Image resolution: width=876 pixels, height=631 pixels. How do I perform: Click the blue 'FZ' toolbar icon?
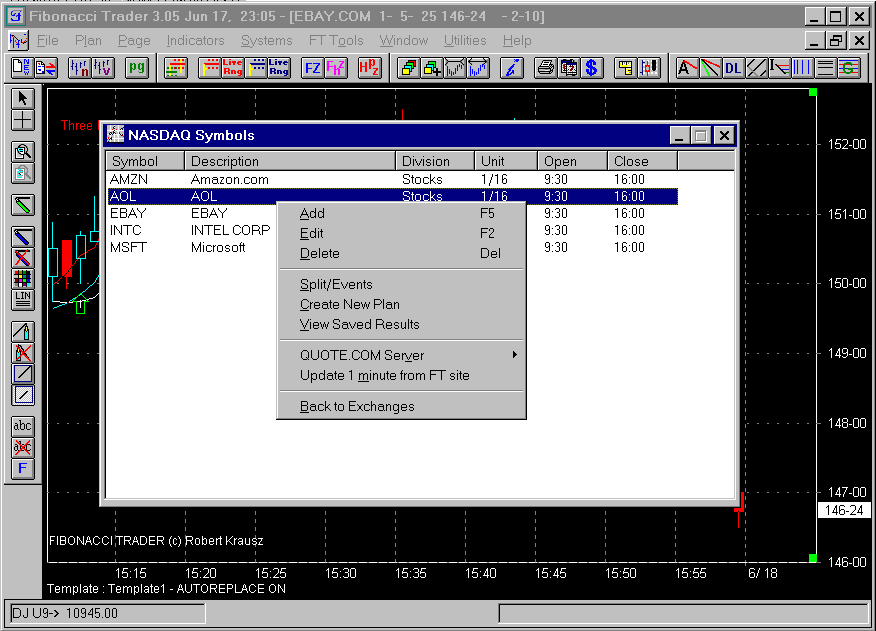click(312, 68)
